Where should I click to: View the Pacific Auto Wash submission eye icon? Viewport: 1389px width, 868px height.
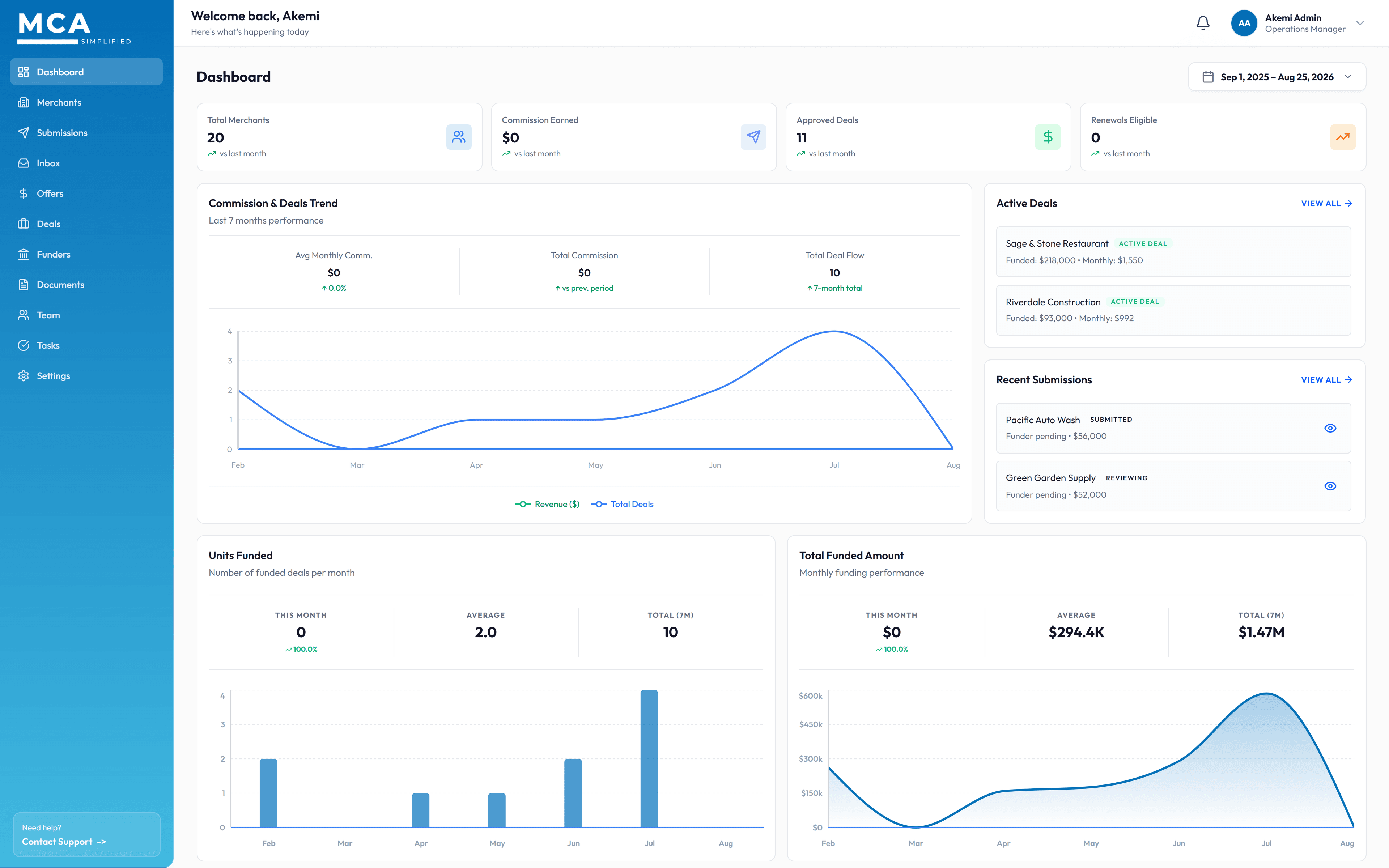point(1330,428)
